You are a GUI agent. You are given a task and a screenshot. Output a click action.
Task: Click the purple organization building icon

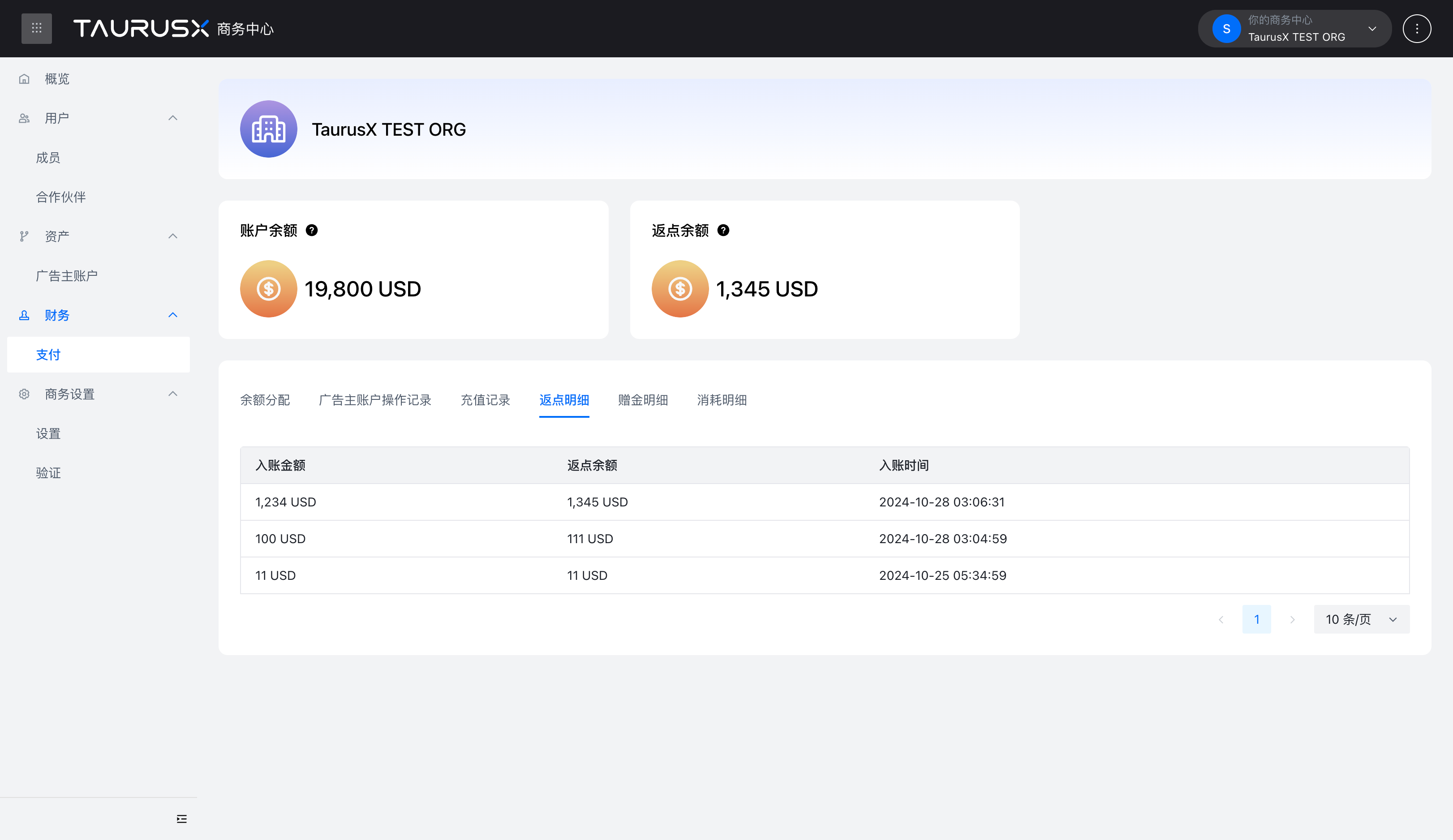coord(269,129)
